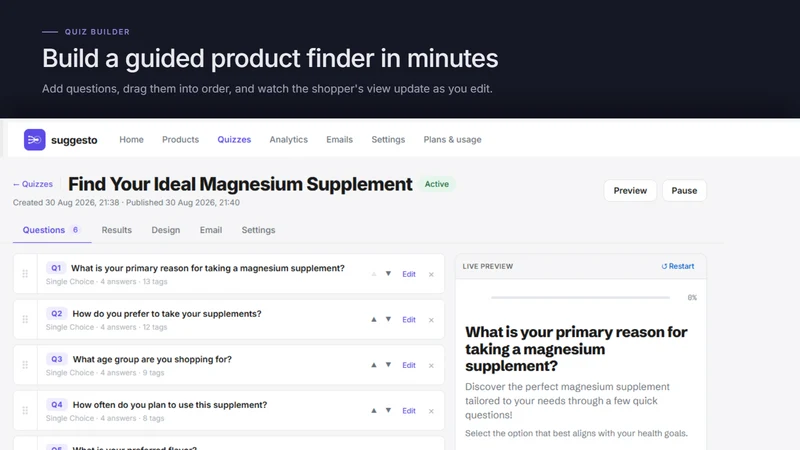Click the live preview progress bar
The image size is (800, 450).
pyautogui.click(x=580, y=297)
